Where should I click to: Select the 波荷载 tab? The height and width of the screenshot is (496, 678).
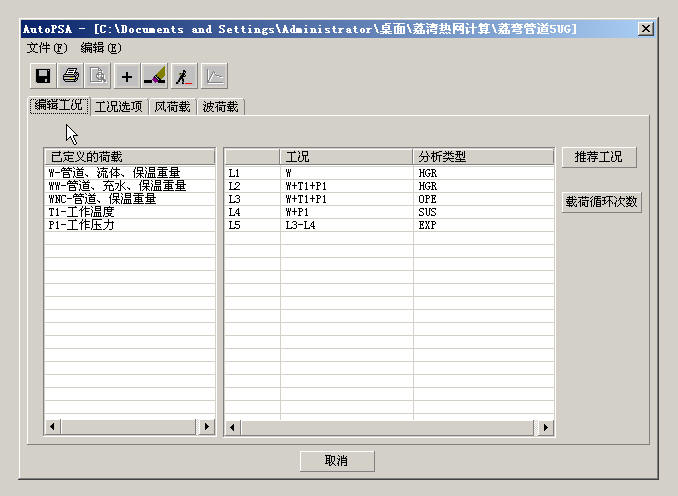[x=220, y=107]
